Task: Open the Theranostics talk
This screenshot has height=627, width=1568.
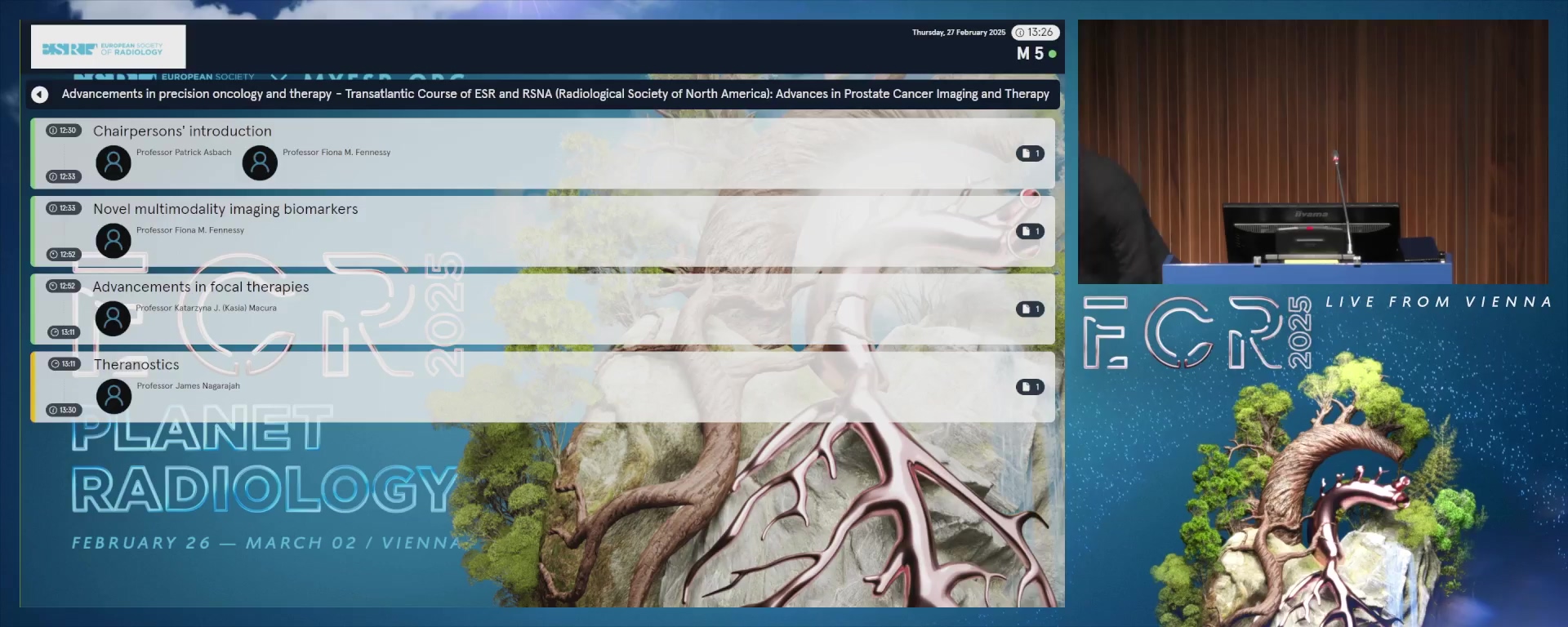Action: click(542, 386)
